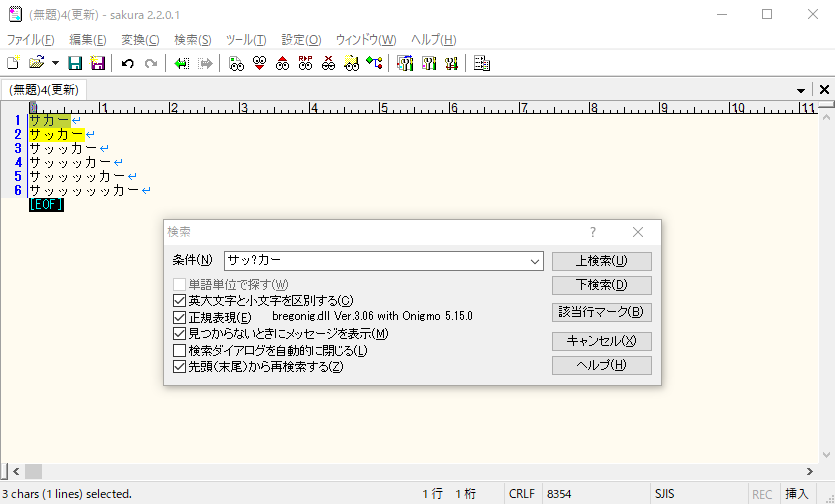Click the outline analysis icon at toolbar end
This screenshot has width=835, height=504.
482,63
